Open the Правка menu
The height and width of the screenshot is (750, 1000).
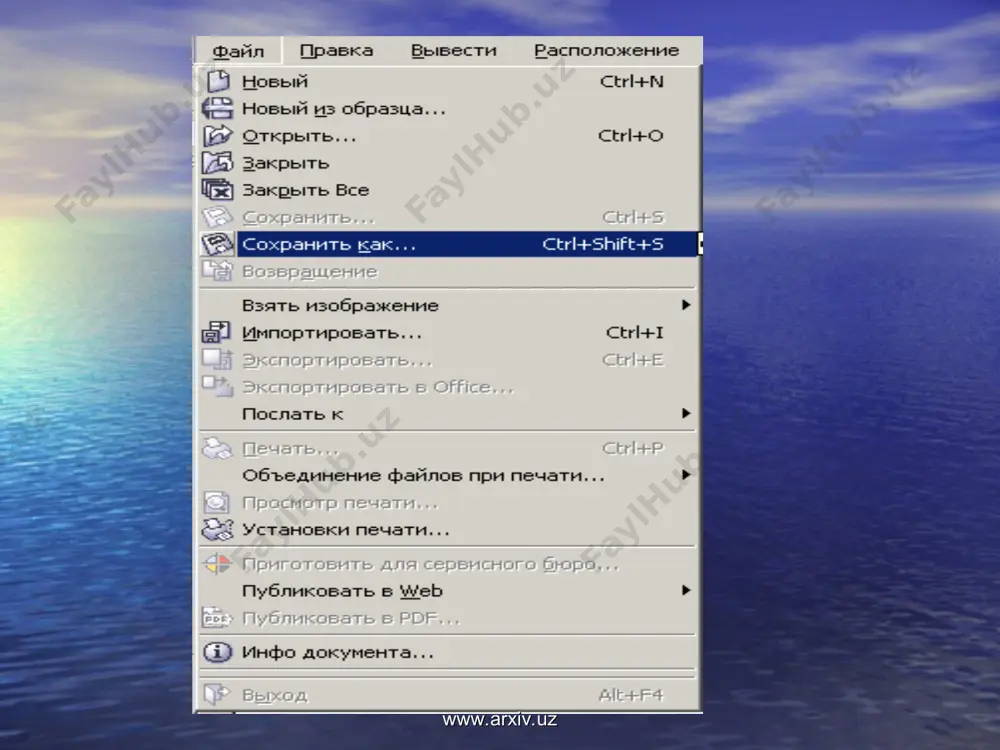coord(336,50)
